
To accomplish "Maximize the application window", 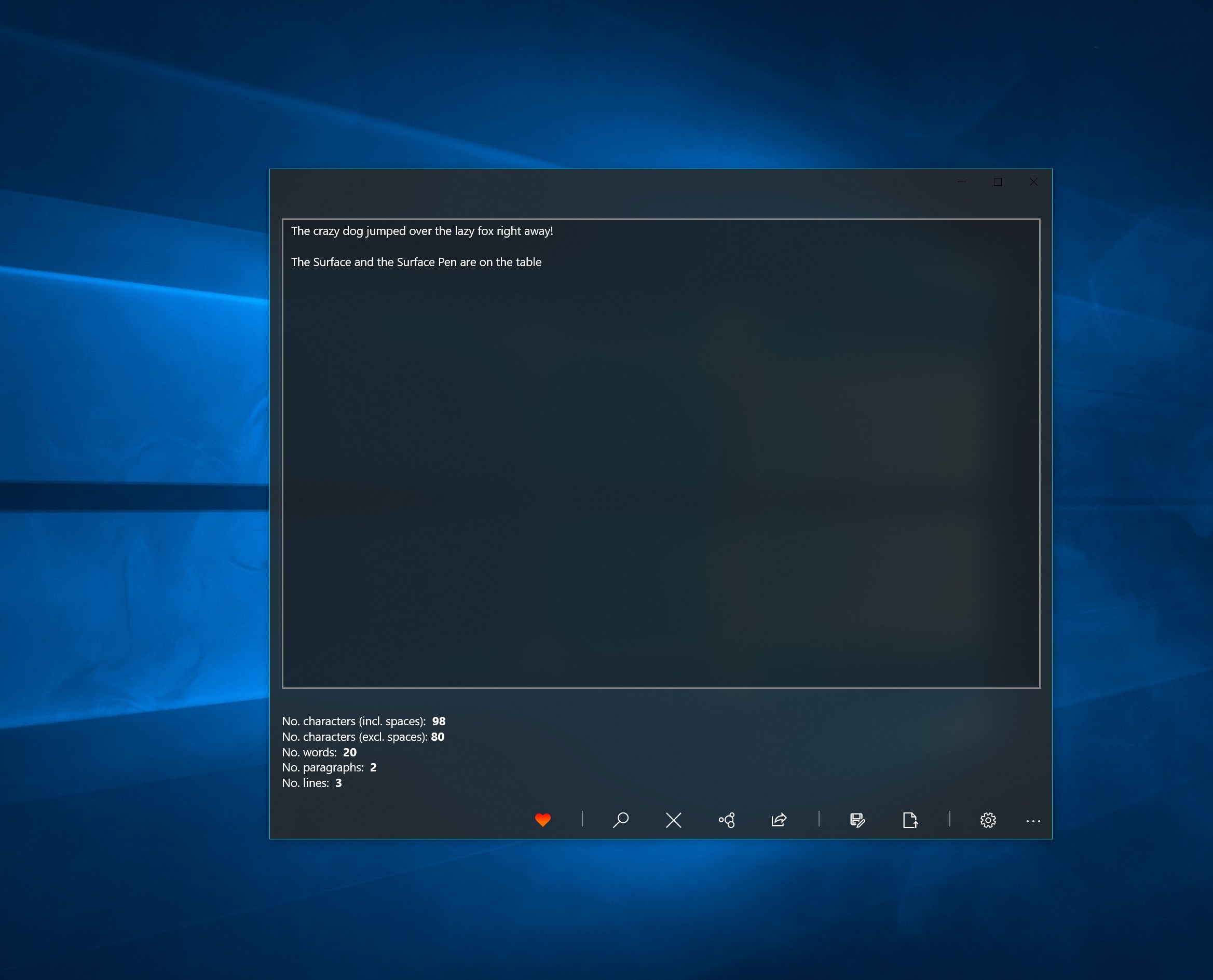I will click(998, 182).
